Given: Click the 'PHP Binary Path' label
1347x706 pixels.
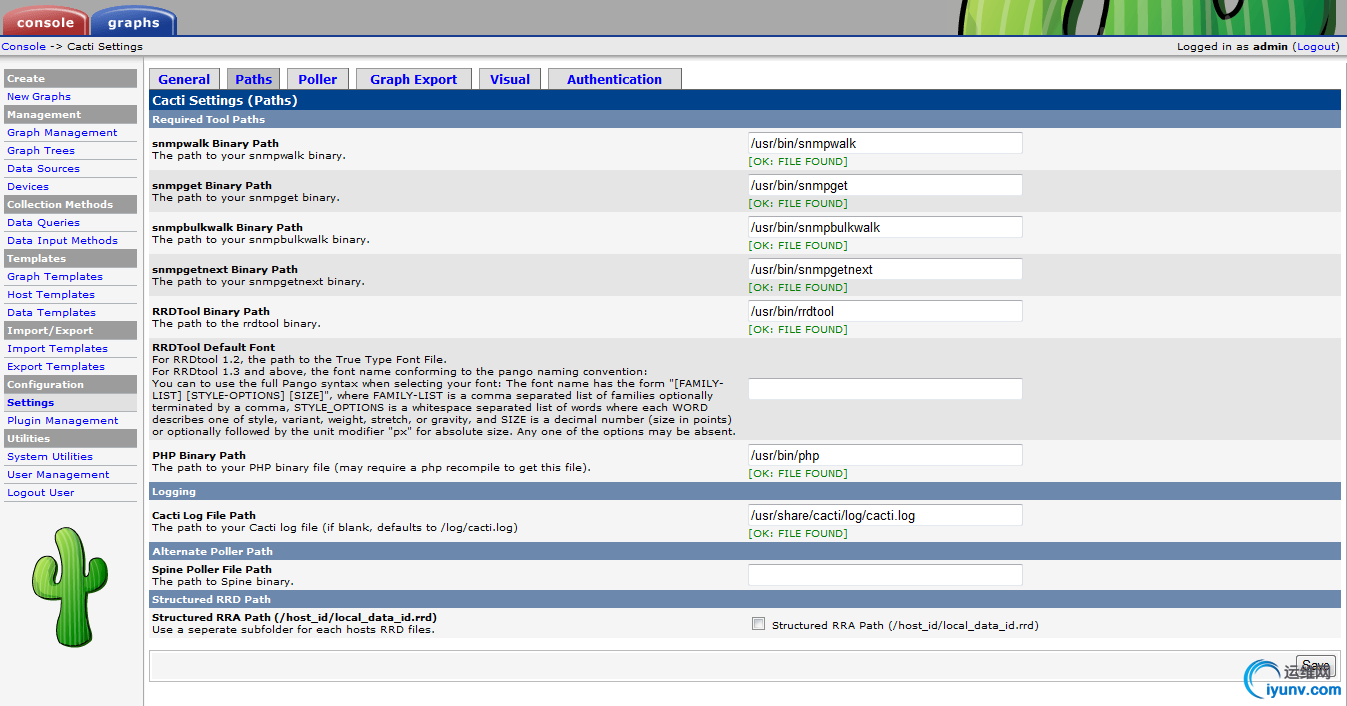Looking at the screenshot, I should pyautogui.click(x=200, y=455).
